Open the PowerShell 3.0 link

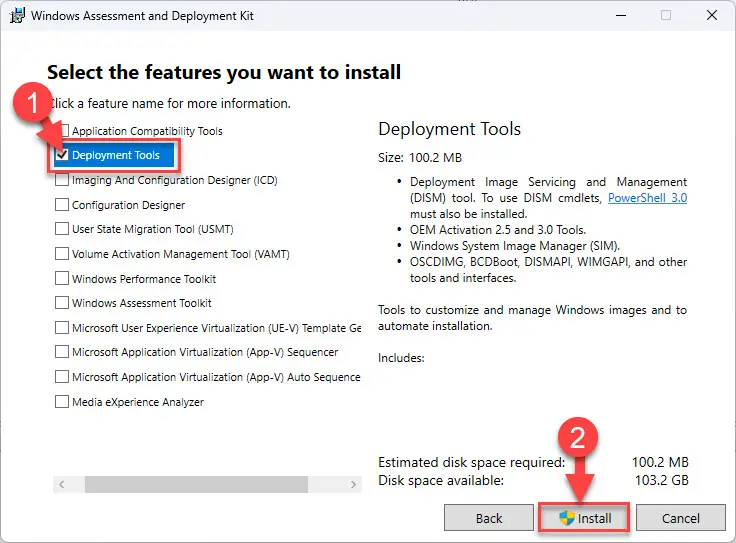coord(647,198)
